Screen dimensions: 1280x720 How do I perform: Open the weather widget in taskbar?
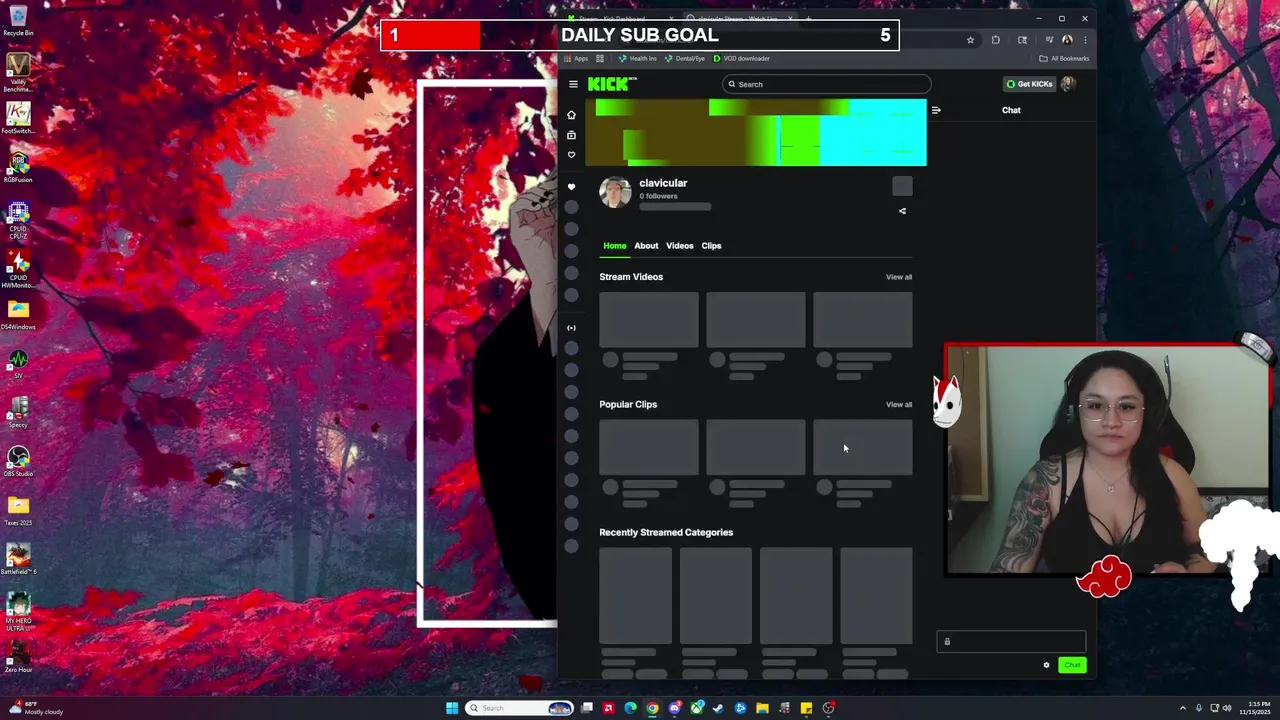[x=35, y=708]
